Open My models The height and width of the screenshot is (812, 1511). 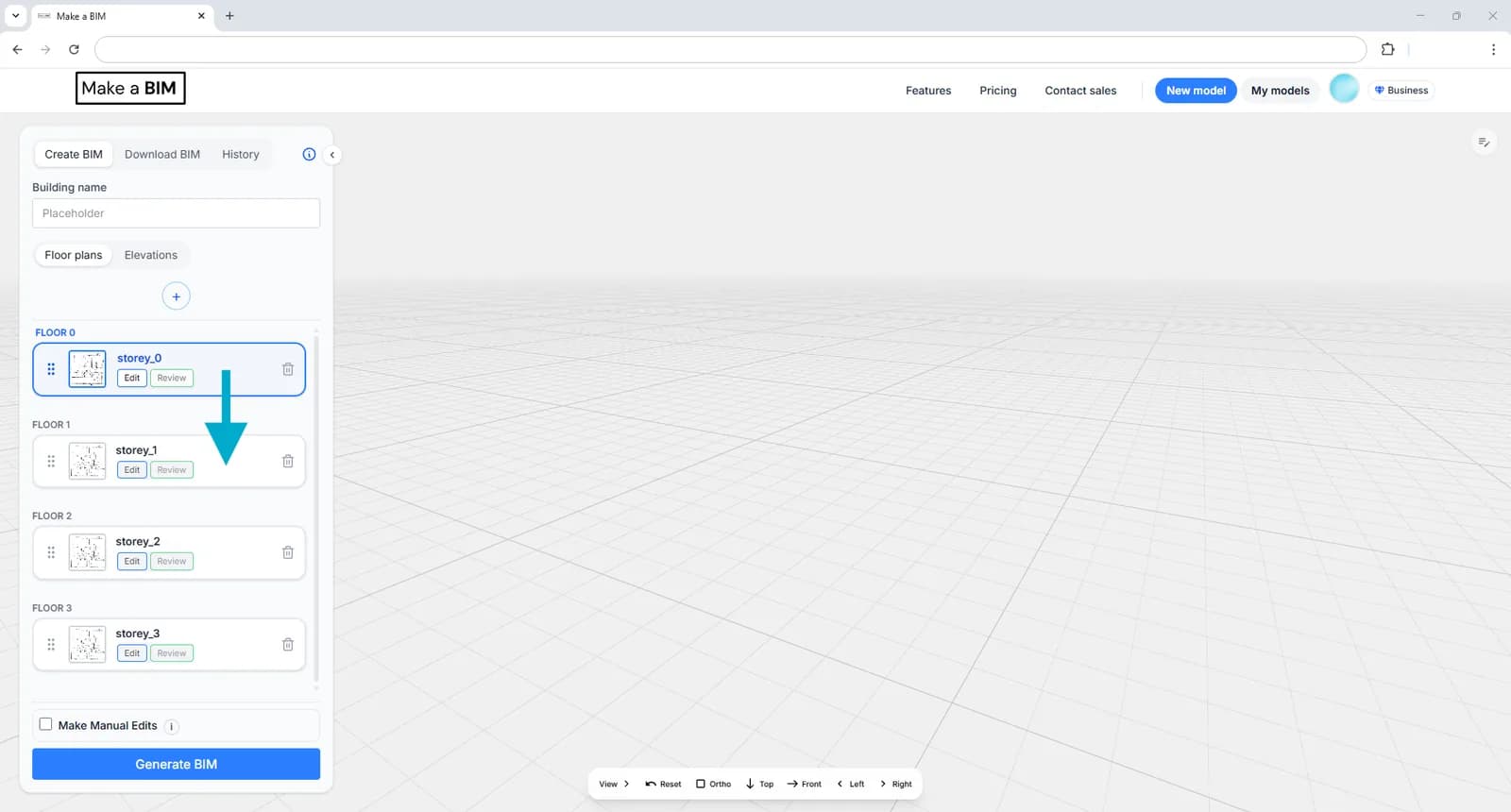pos(1281,91)
